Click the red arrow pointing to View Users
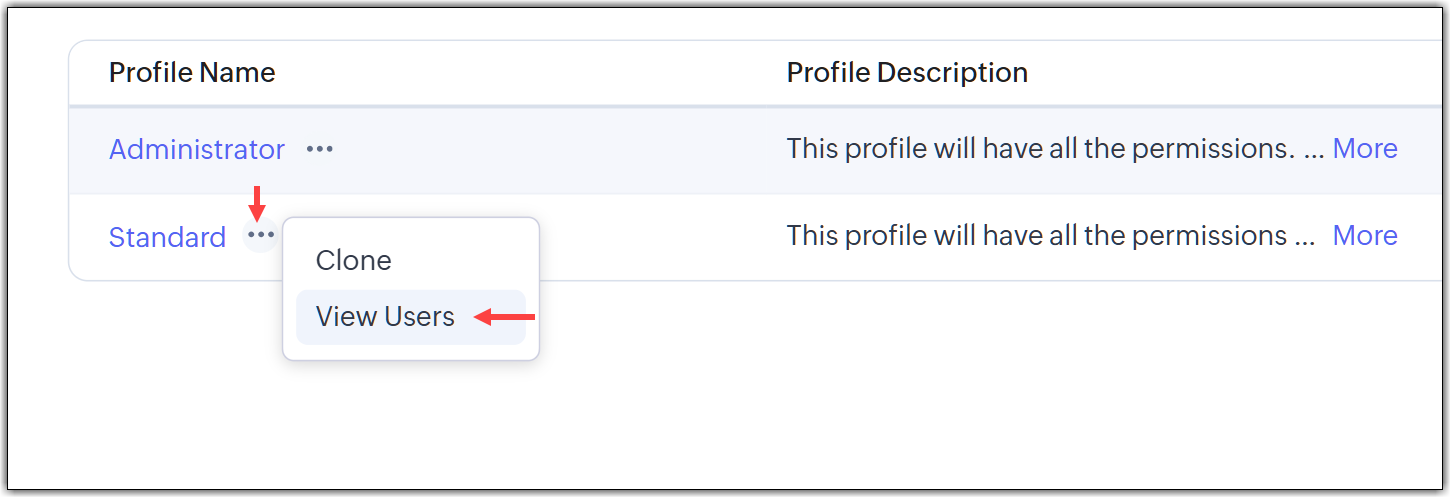Screen dimensions: 1451x498 coord(505,318)
